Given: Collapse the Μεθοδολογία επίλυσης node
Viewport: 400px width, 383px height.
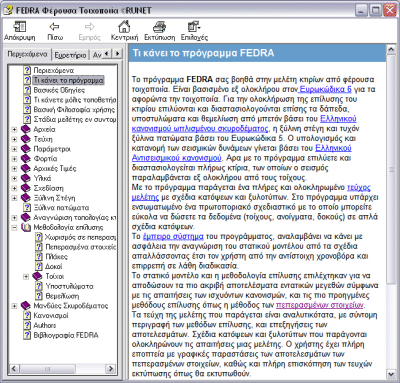Looking at the screenshot, I should tap(14, 228).
